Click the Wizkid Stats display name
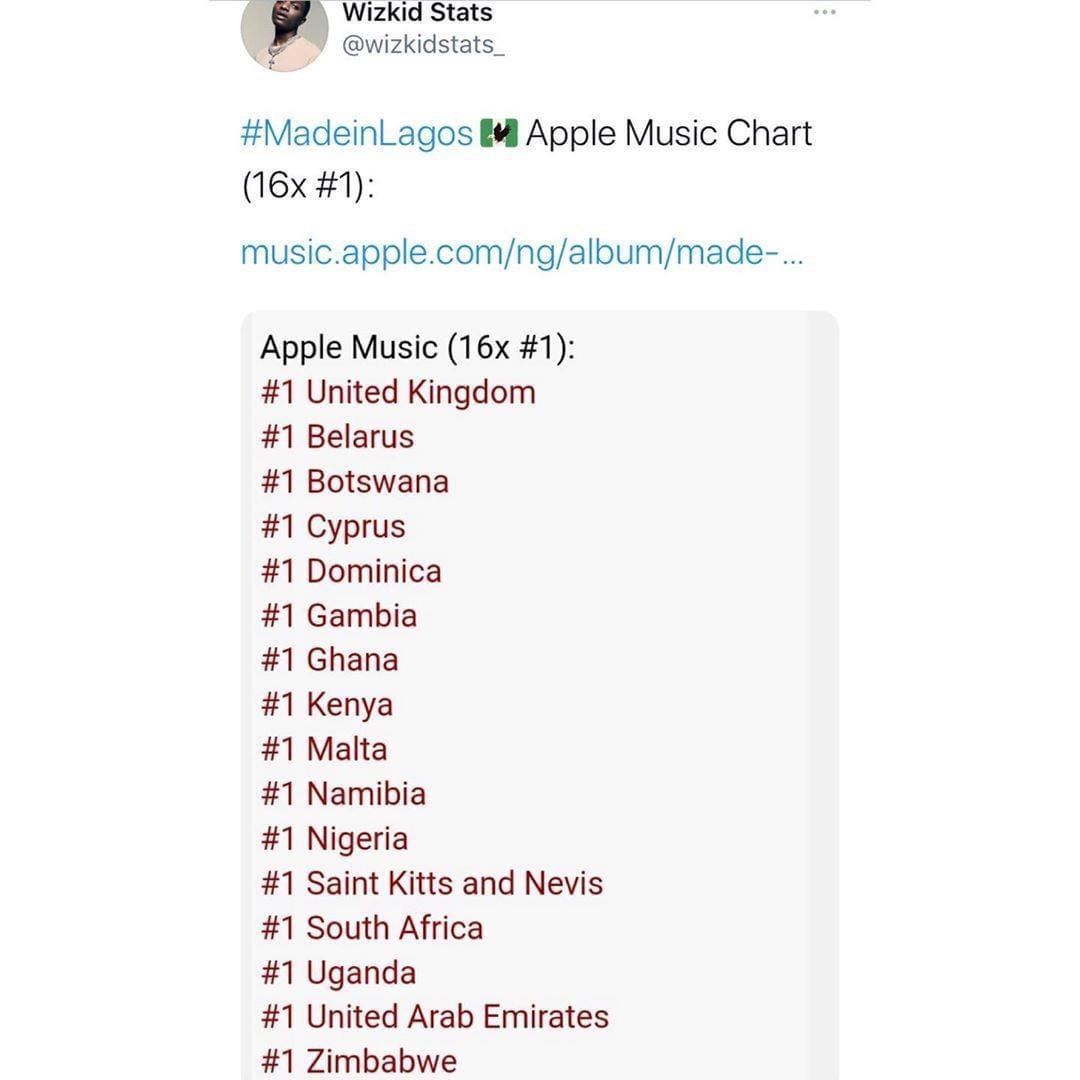1080x1080 pixels. click(417, 13)
